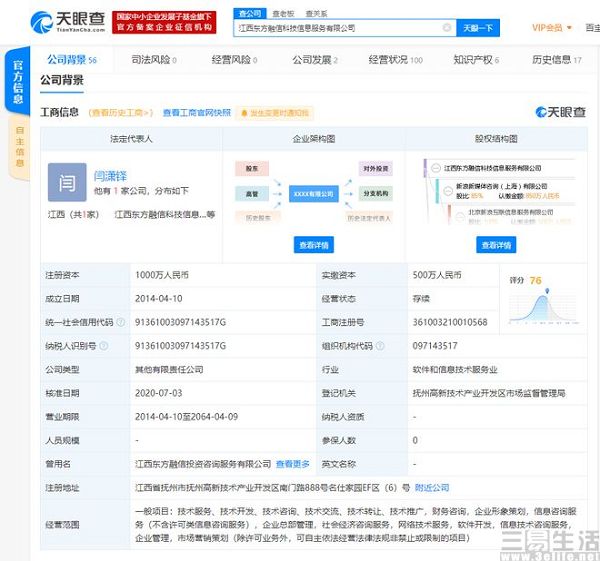Open the 经营状况 tab
Image resolution: width=600 pixels, height=561 pixels.
tap(395, 60)
